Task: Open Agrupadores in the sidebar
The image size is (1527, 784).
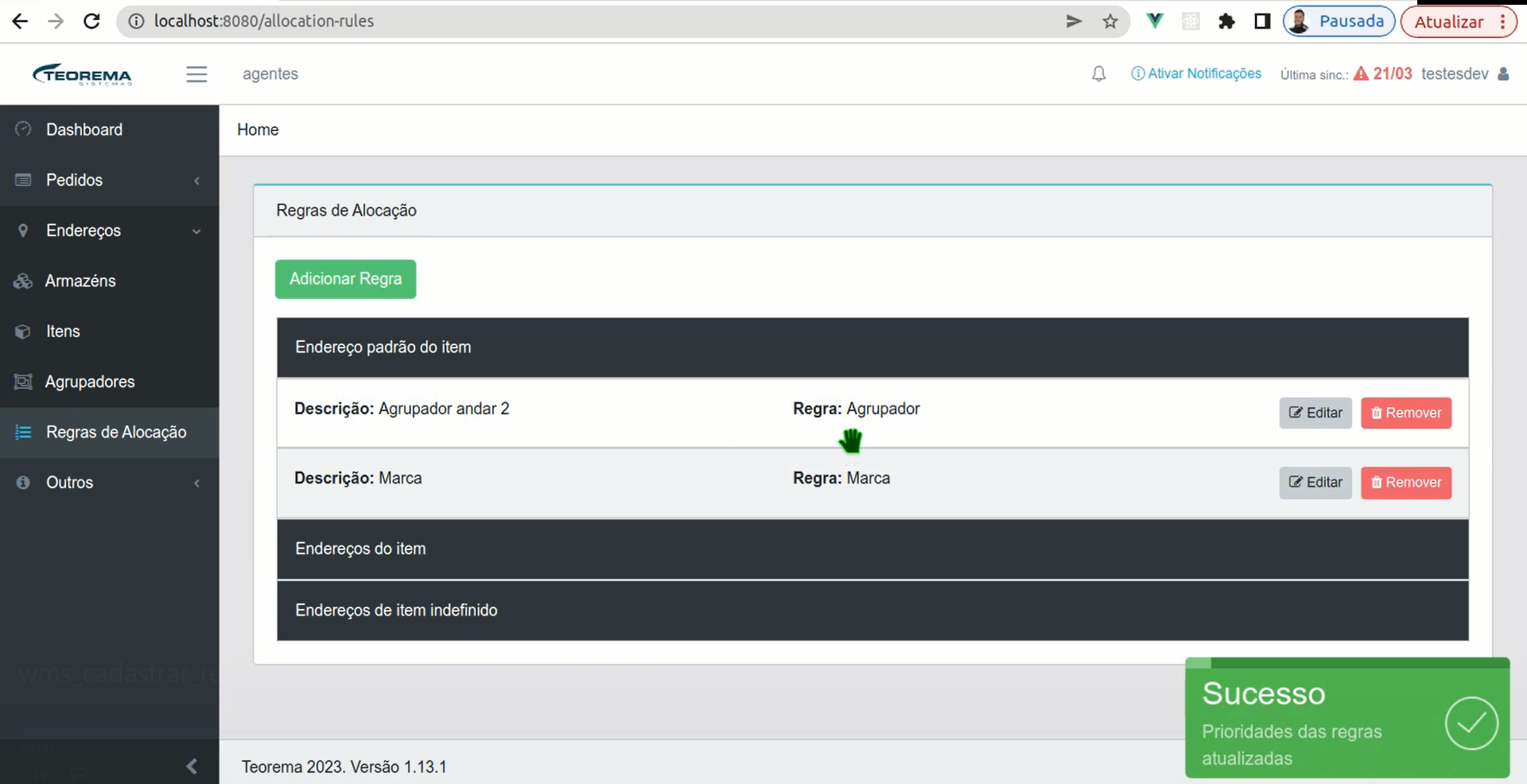Action: [109, 382]
